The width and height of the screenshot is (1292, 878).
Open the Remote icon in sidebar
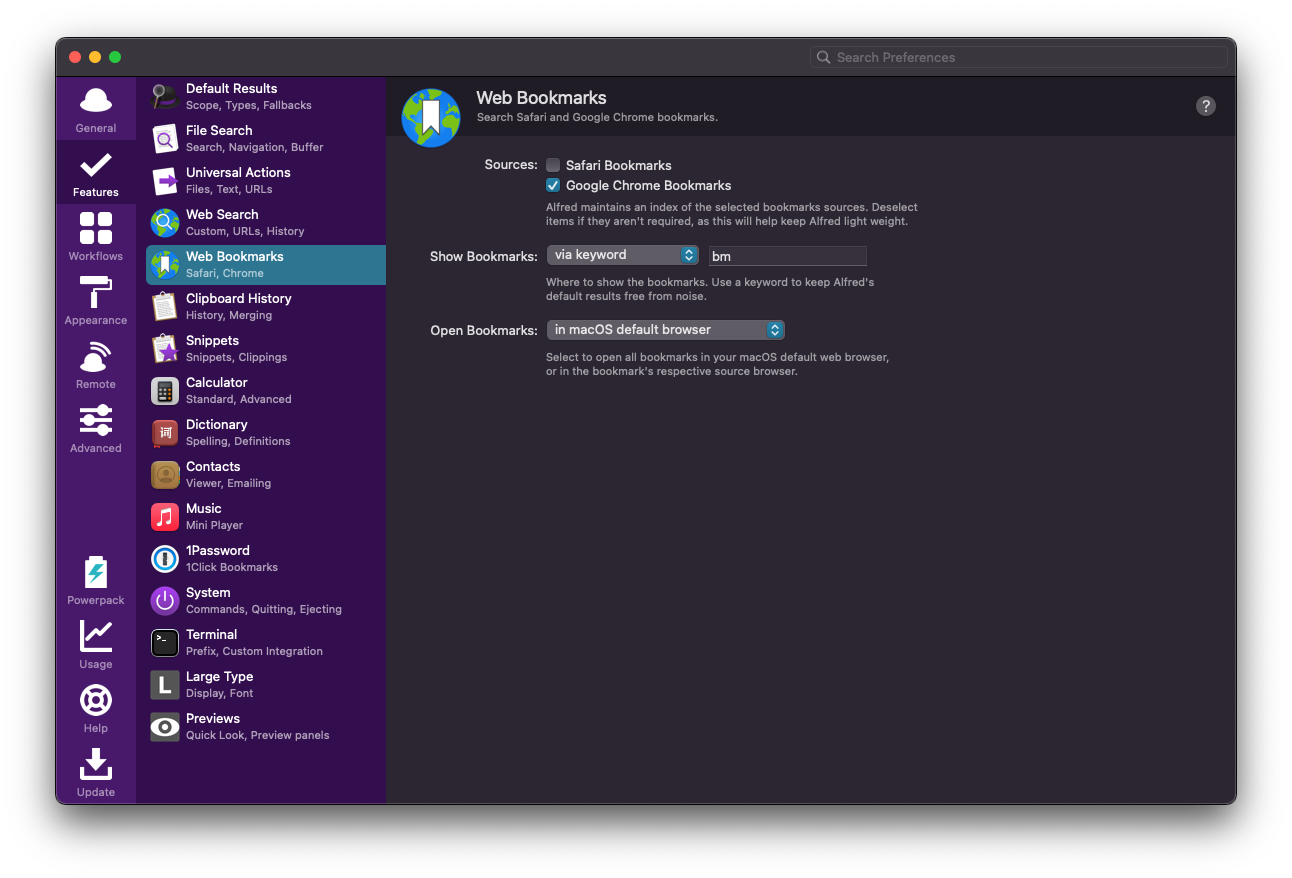pos(96,357)
